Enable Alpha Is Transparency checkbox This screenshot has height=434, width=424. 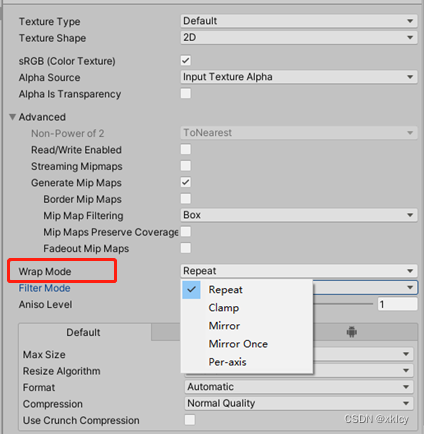click(x=186, y=93)
